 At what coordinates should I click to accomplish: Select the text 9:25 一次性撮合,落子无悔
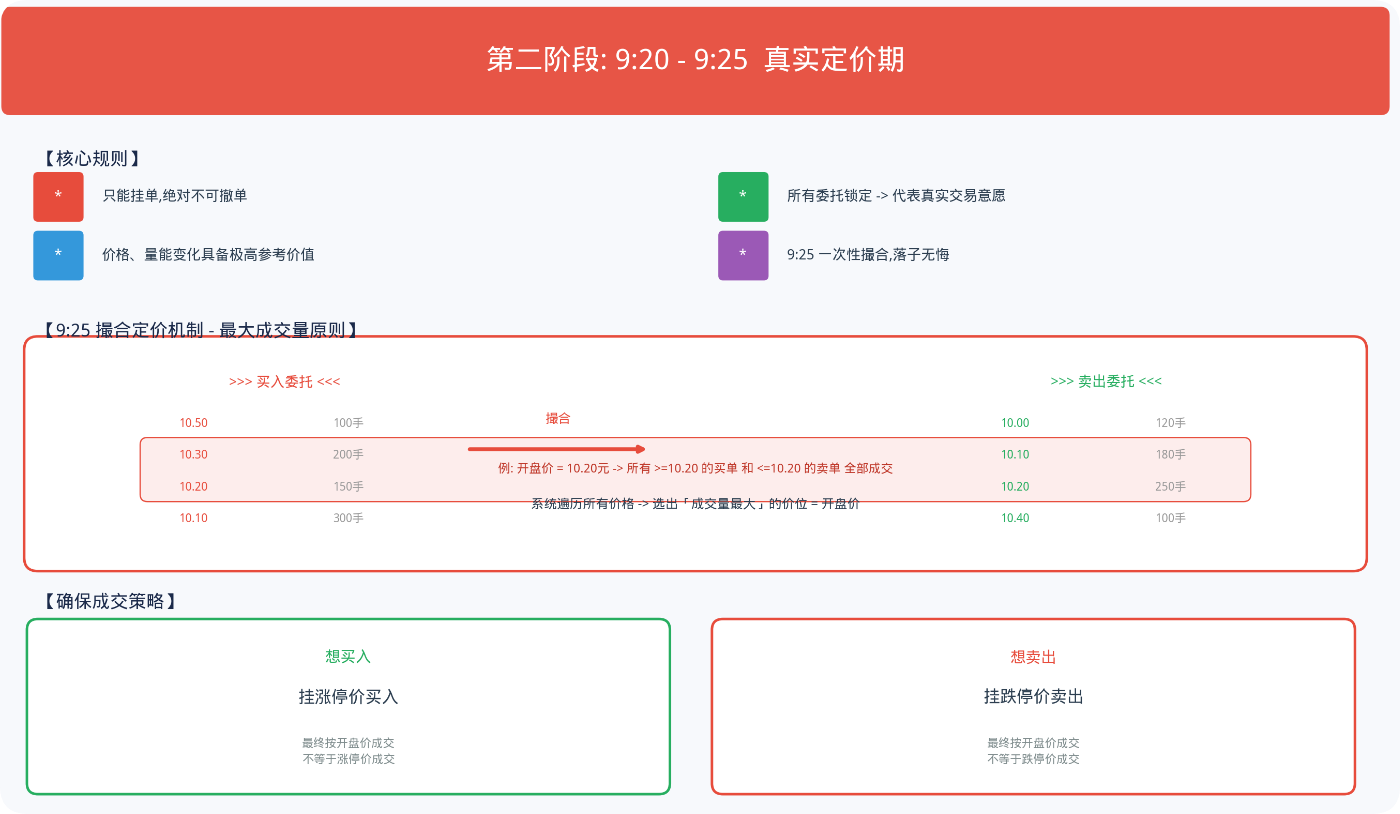868,255
